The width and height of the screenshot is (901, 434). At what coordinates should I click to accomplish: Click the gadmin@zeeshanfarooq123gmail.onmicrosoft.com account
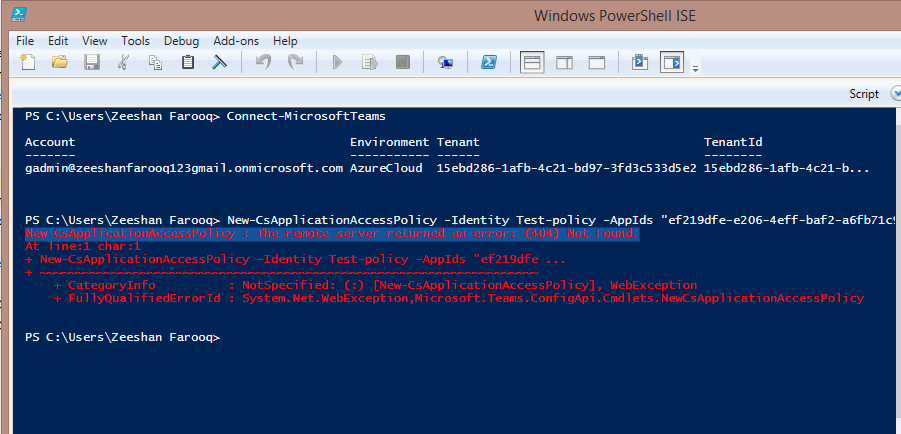184,168
